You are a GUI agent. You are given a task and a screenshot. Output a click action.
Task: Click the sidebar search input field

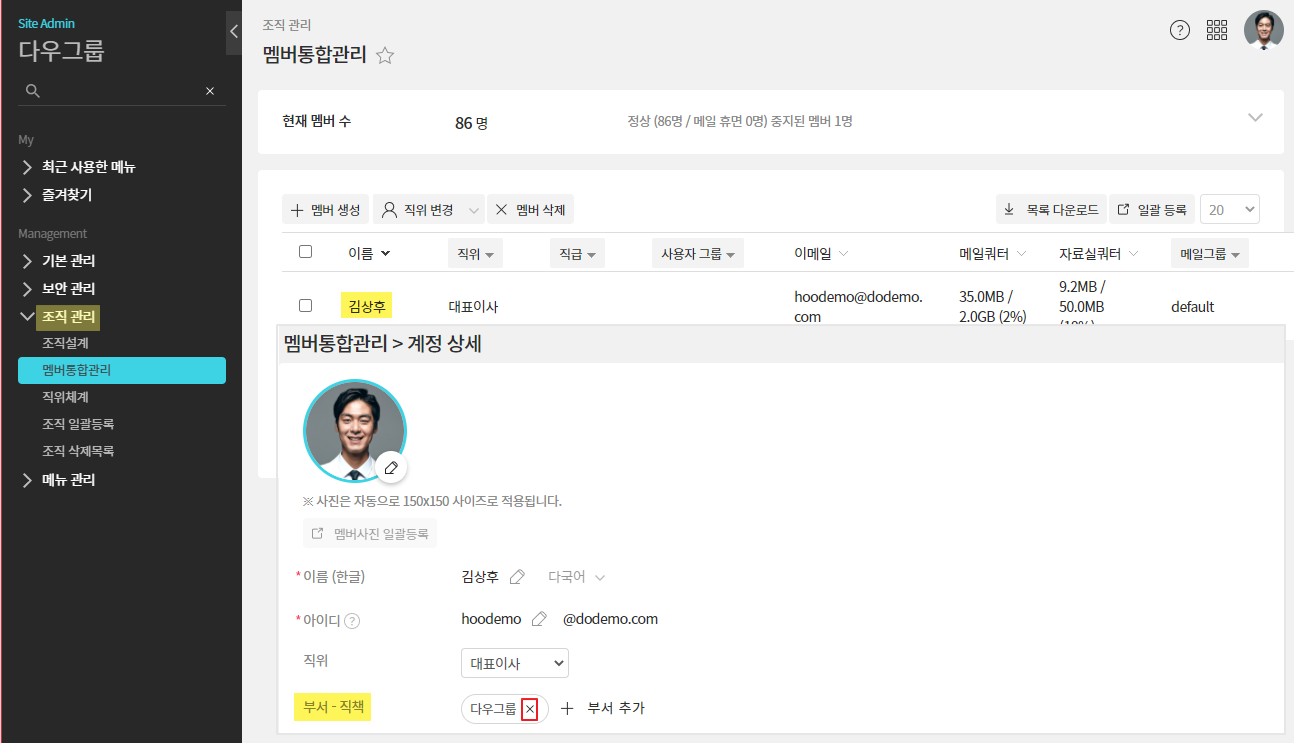[120, 91]
